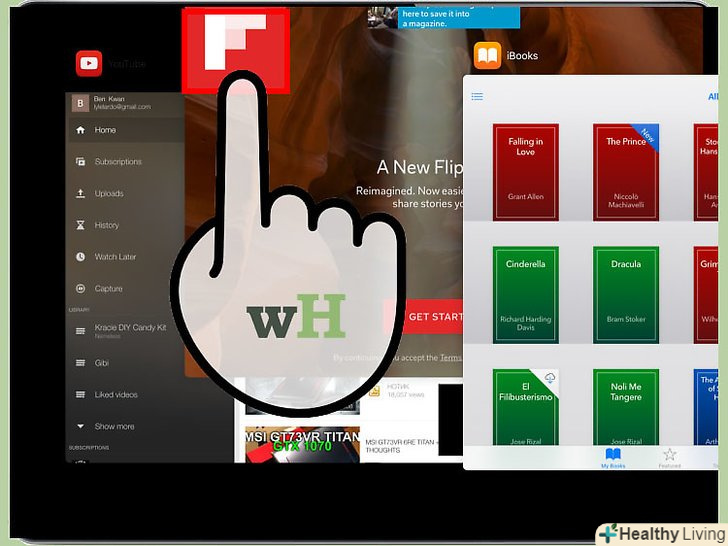This screenshot has width=728, height=546.
Task: Tap the cloud download icon on El Filibusterismo
Action: point(550,377)
